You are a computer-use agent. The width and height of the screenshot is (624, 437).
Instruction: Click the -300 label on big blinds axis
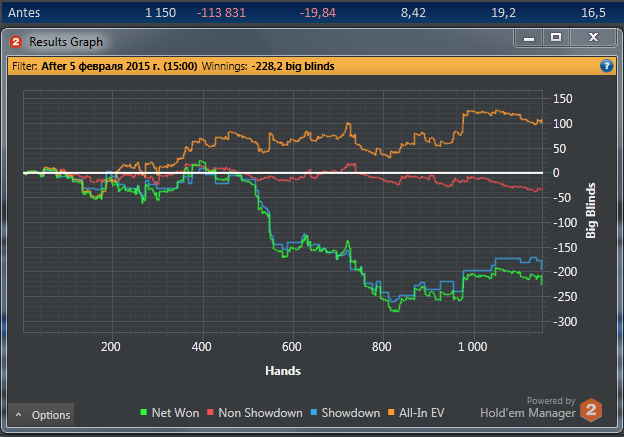click(x=565, y=322)
